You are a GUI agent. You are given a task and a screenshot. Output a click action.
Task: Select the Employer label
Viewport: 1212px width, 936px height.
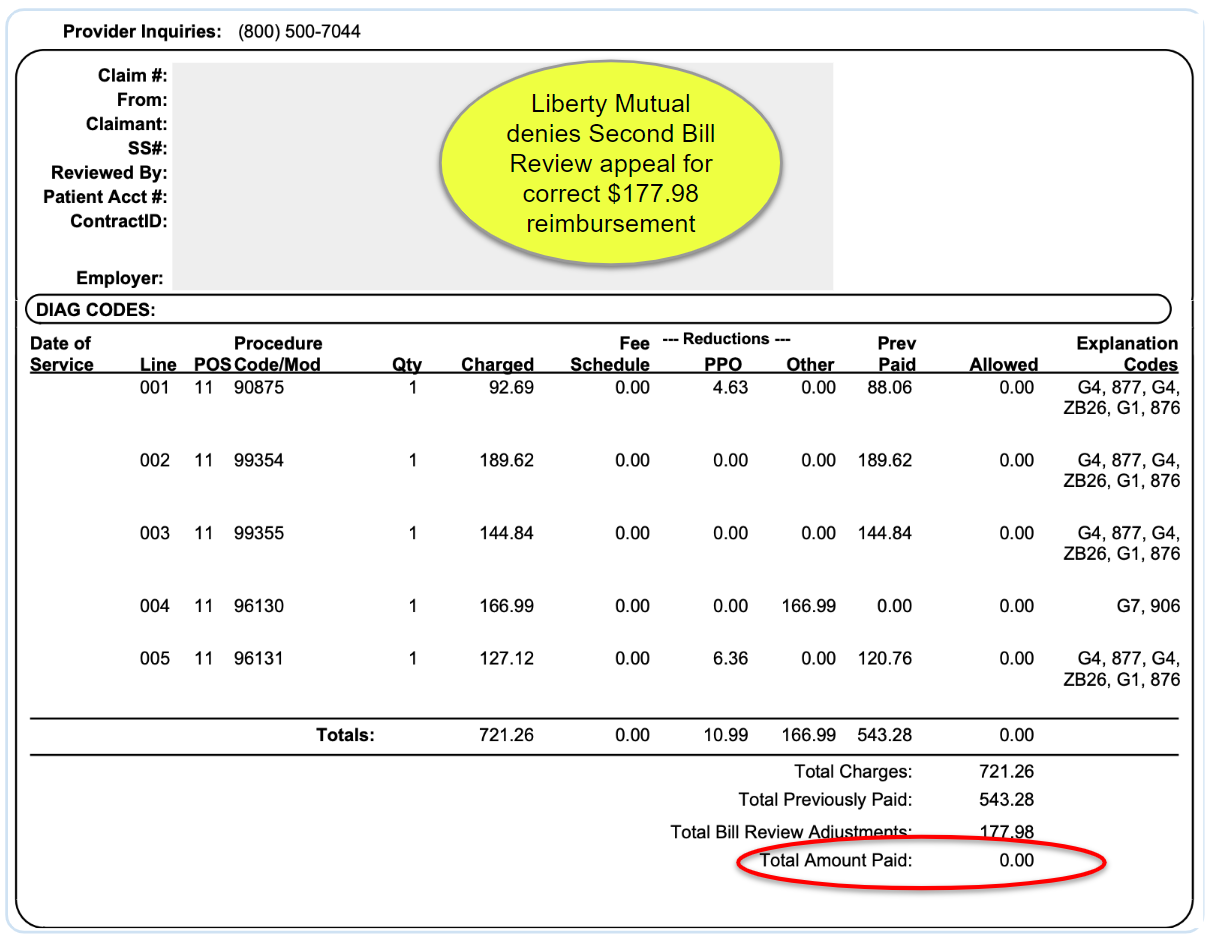point(121,278)
